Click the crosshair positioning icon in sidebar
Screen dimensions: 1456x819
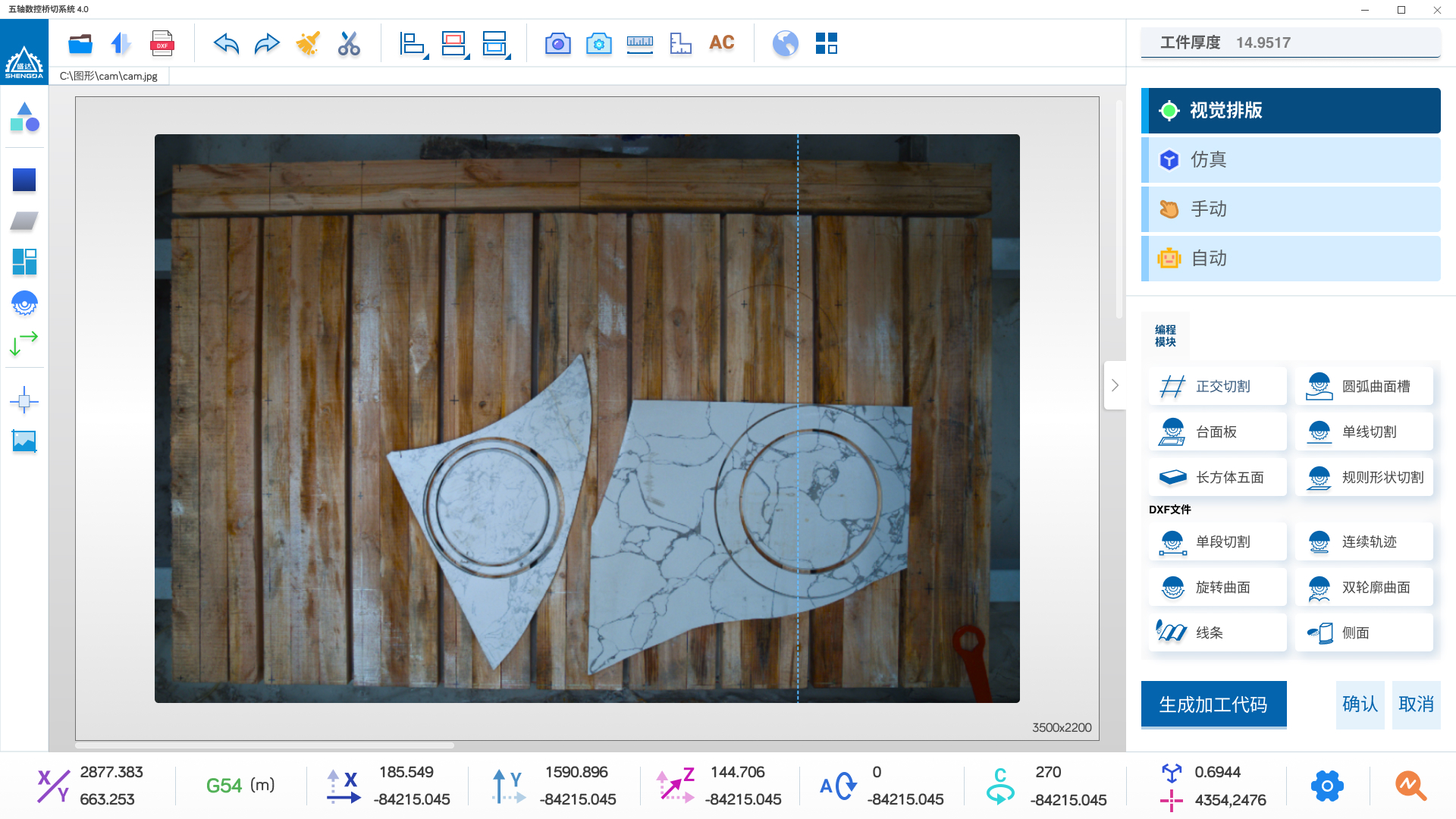coord(24,400)
